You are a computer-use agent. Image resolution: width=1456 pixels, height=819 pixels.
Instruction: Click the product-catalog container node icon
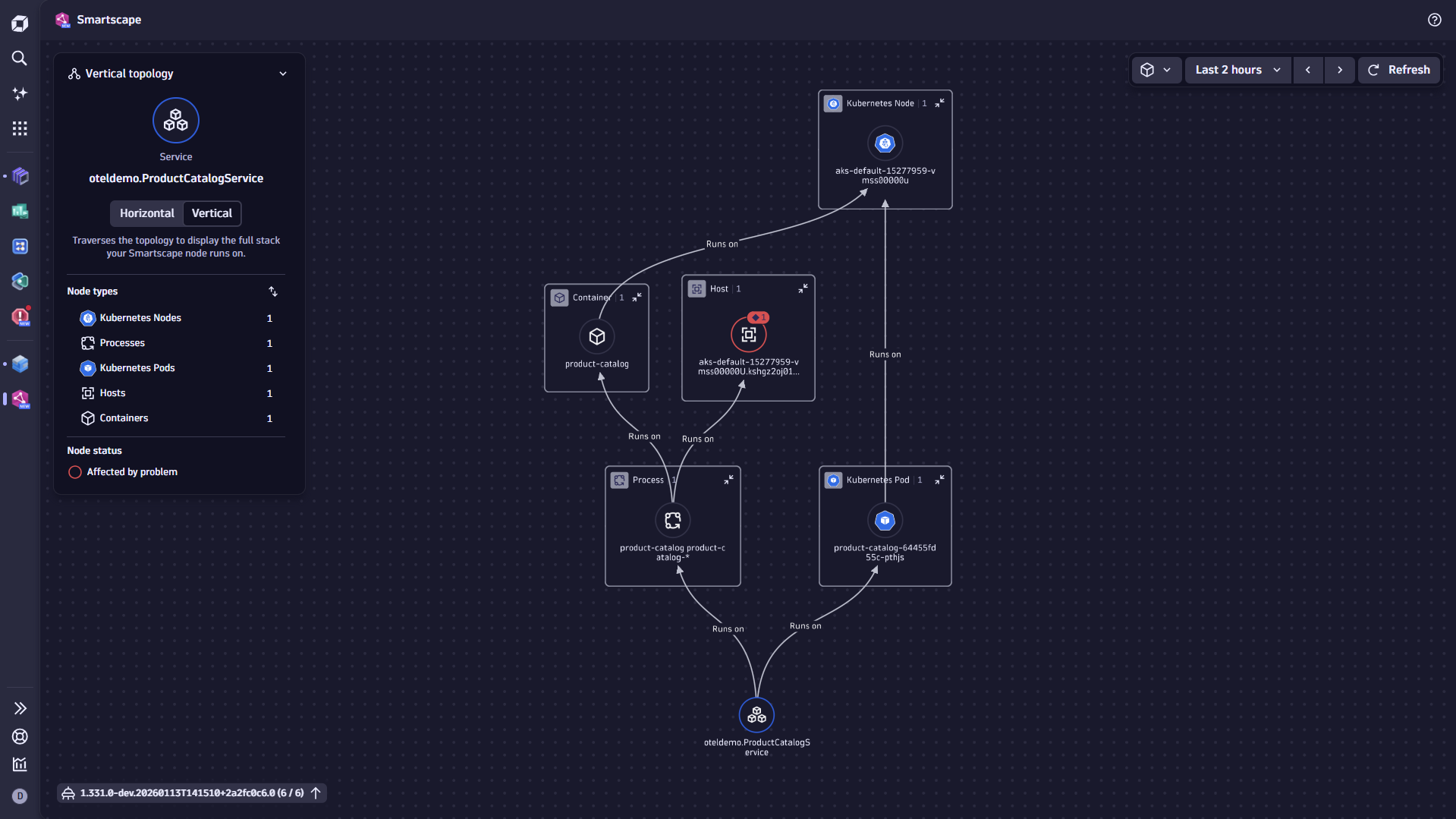[x=596, y=336]
